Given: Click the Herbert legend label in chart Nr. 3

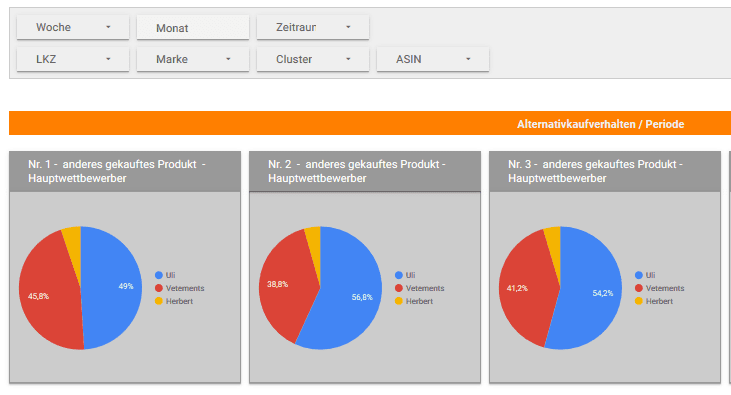Looking at the screenshot, I should [660, 301].
